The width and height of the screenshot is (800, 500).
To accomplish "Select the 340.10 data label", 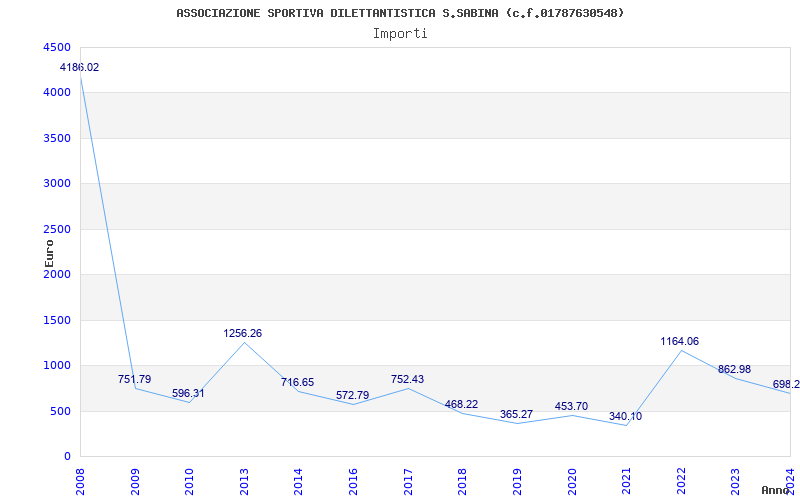I will (x=626, y=416).
